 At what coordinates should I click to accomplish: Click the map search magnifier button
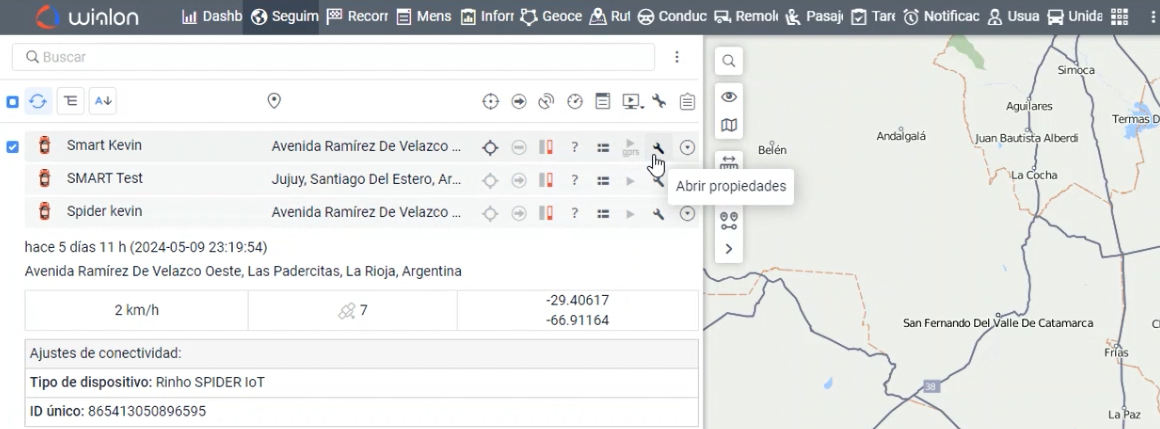[x=729, y=61]
